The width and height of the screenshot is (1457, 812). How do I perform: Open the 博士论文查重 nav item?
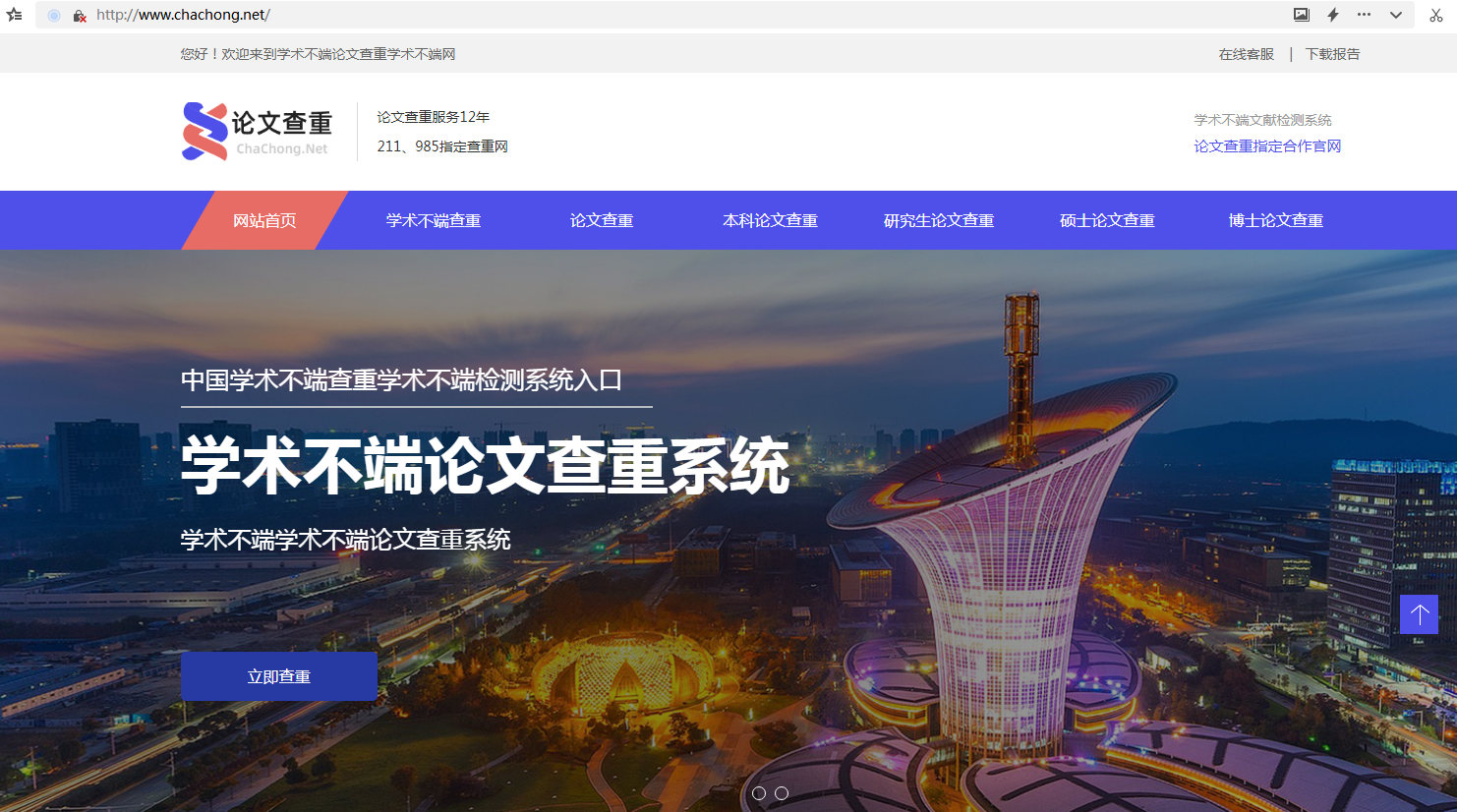point(1276,220)
